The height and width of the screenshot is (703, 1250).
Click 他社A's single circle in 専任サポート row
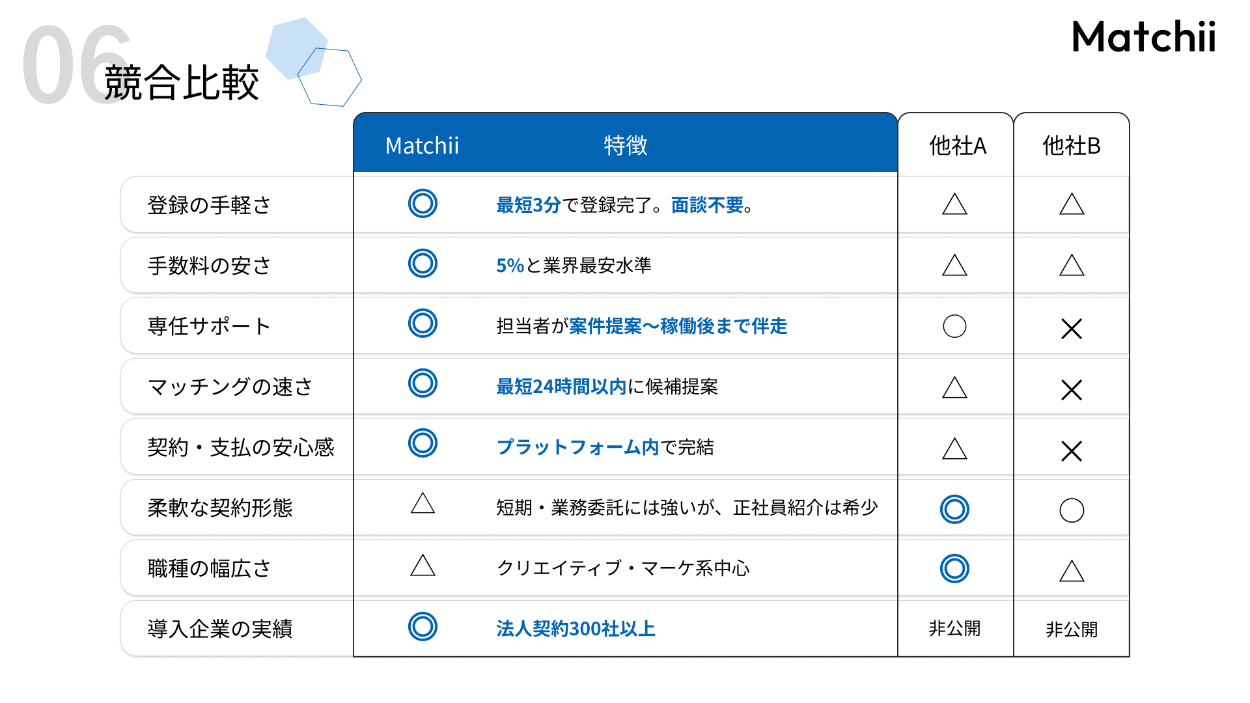tap(955, 326)
